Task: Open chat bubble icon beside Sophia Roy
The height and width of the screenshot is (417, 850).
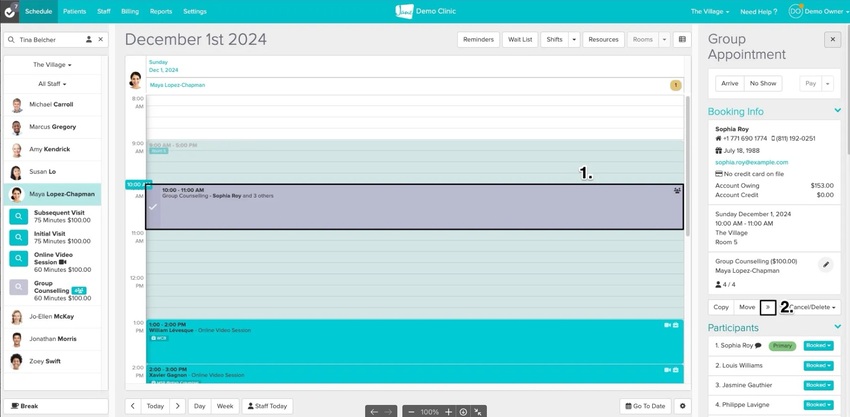Action: click(x=758, y=345)
